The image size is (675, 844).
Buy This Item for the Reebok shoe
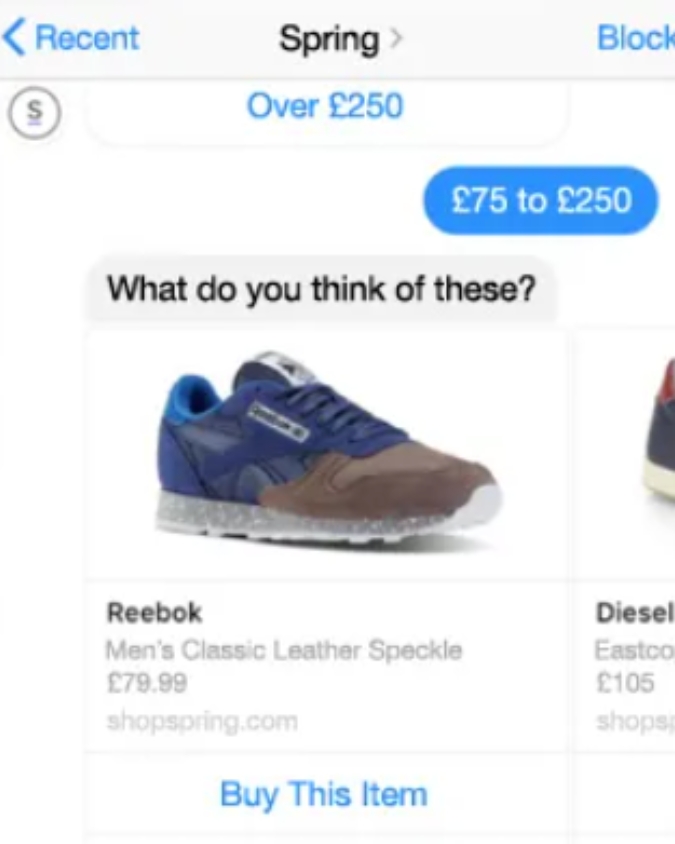point(324,794)
